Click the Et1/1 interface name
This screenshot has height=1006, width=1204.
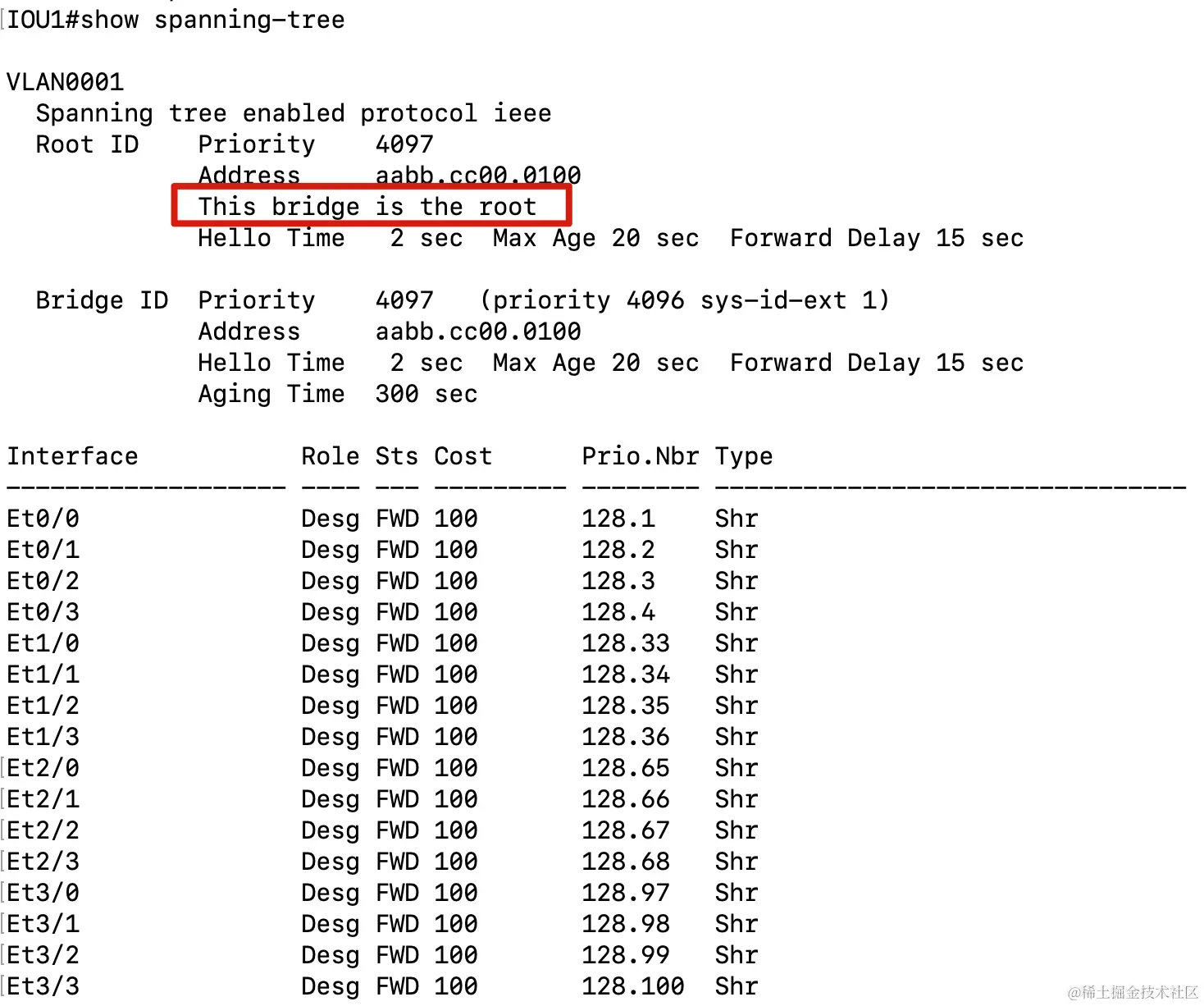pyautogui.click(x=43, y=674)
